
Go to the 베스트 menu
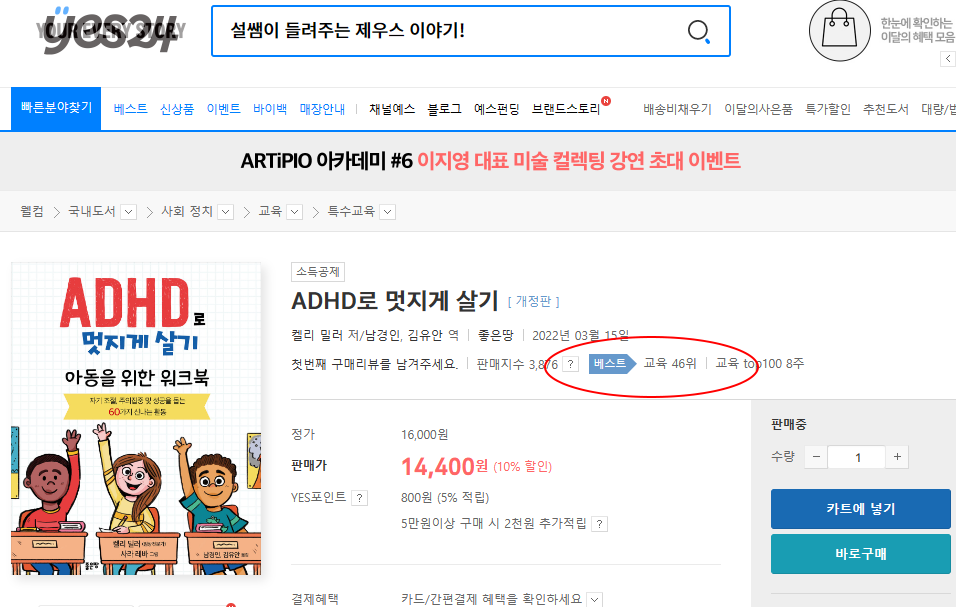tap(130, 108)
